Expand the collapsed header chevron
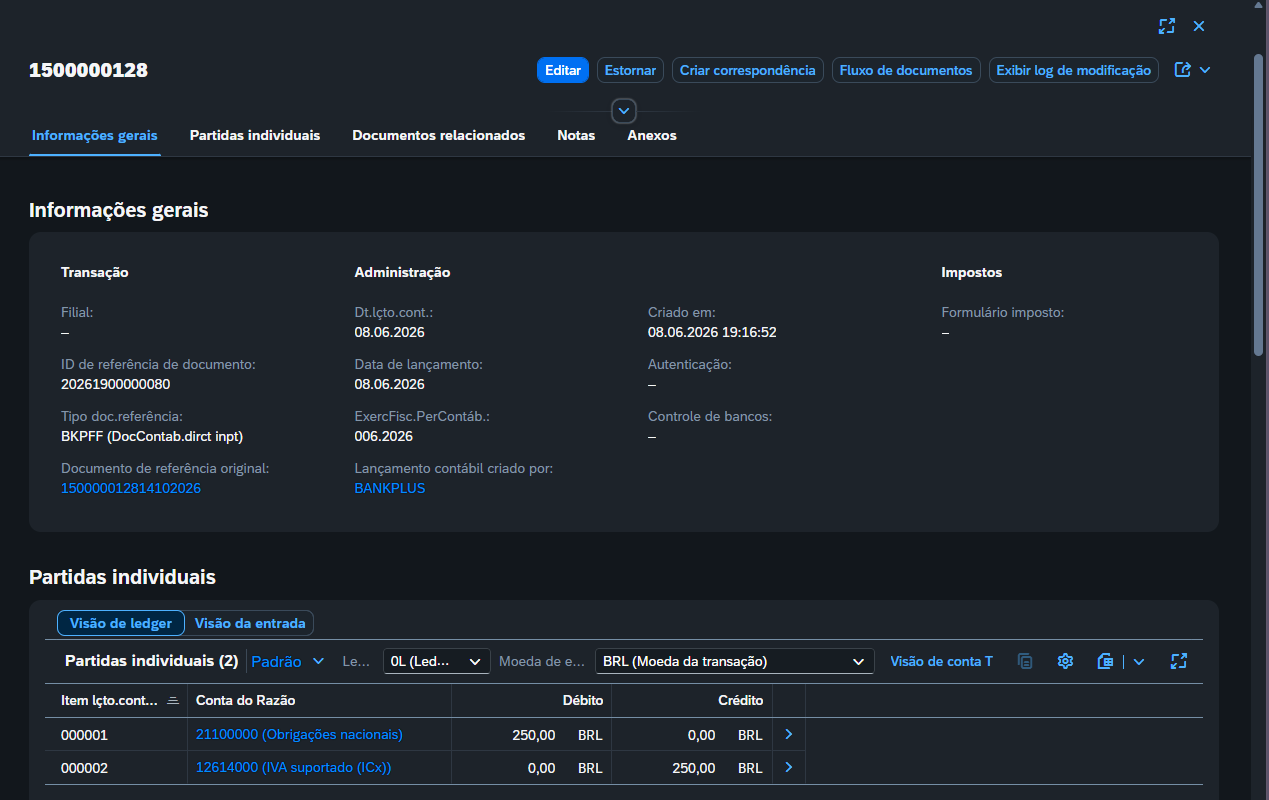This screenshot has width=1269, height=800. click(x=624, y=110)
